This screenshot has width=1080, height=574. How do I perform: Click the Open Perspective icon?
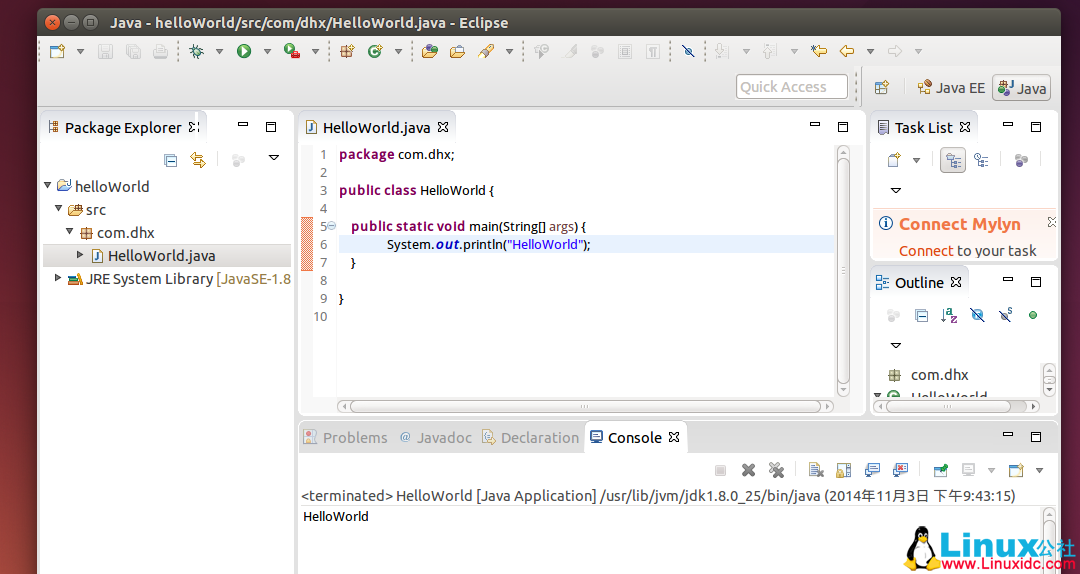point(882,88)
